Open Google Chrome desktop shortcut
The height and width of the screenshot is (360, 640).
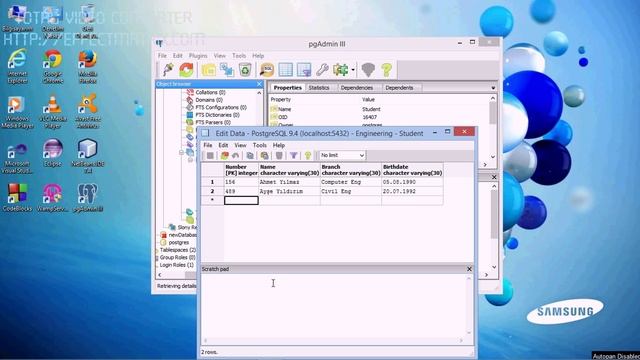point(53,67)
